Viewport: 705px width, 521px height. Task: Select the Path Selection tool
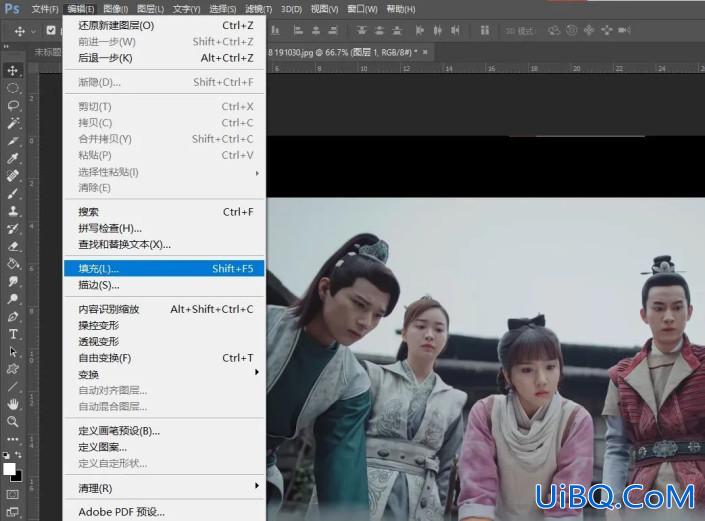13,352
